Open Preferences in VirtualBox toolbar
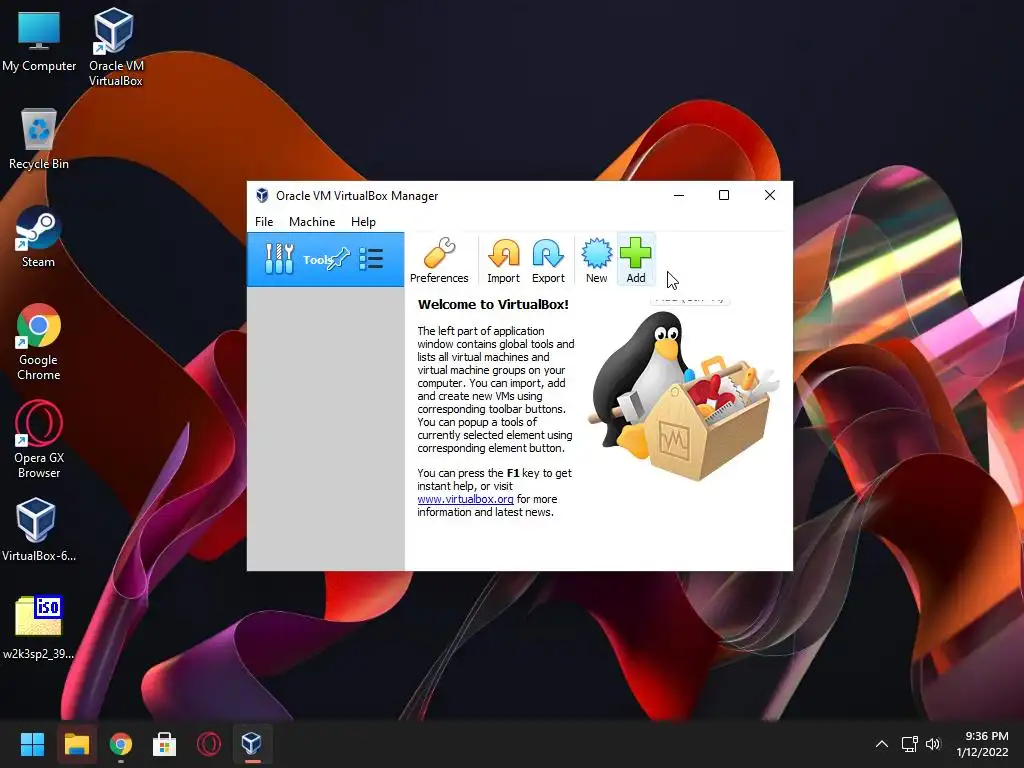The image size is (1024, 768). (x=439, y=260)
